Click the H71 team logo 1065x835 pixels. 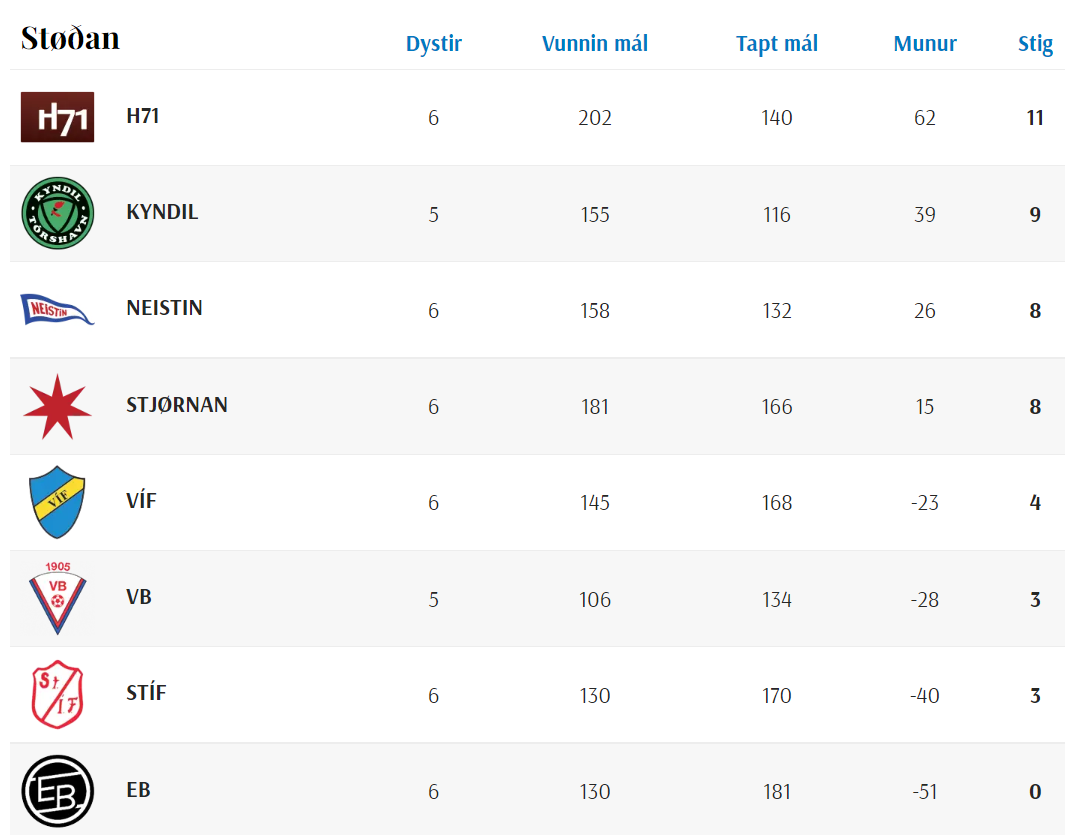click(x=57, y=117)
